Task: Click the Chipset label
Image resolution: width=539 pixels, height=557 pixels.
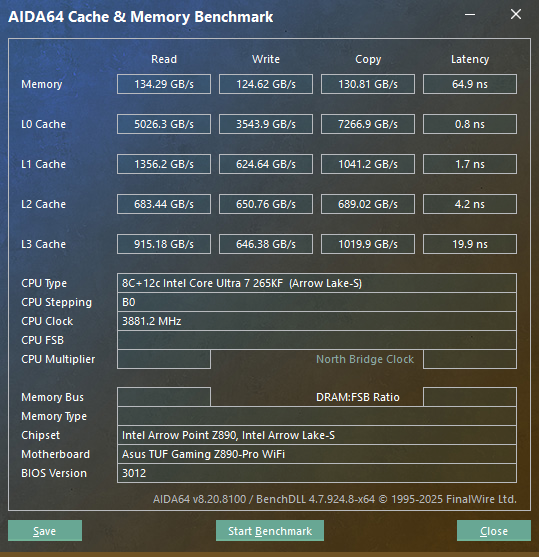Action: [x=41, y=436]
